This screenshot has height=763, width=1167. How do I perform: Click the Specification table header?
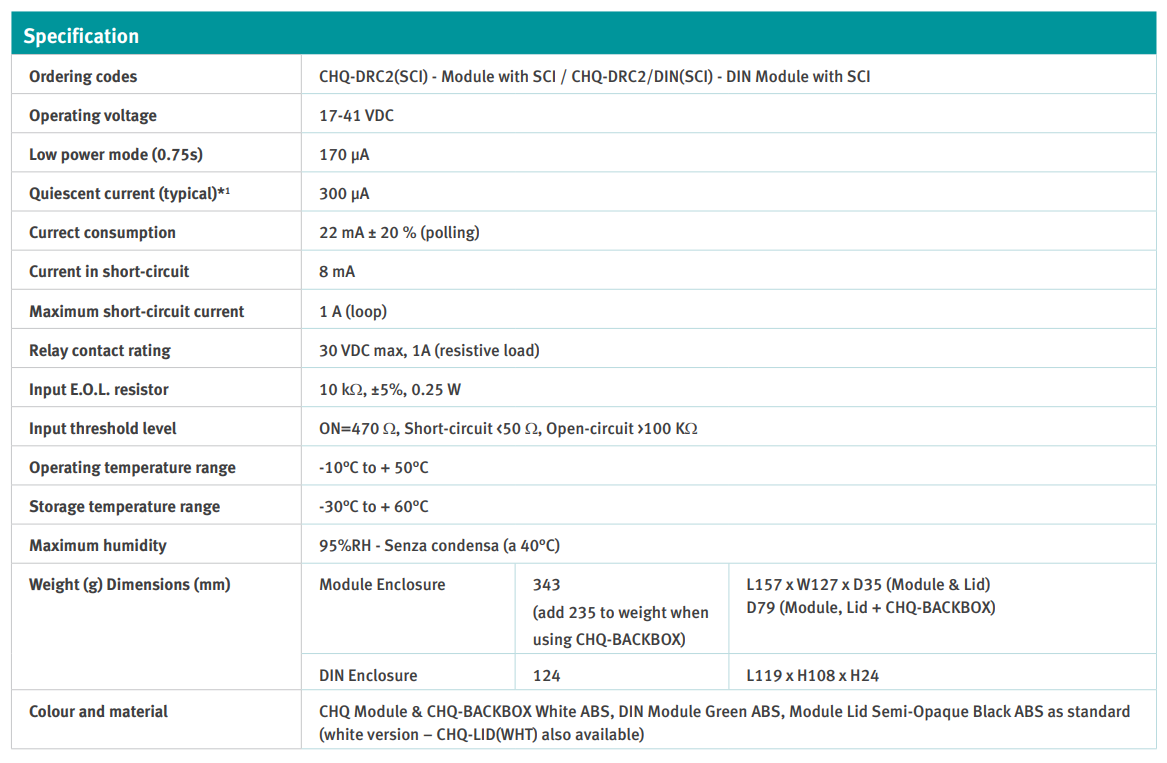81,36
